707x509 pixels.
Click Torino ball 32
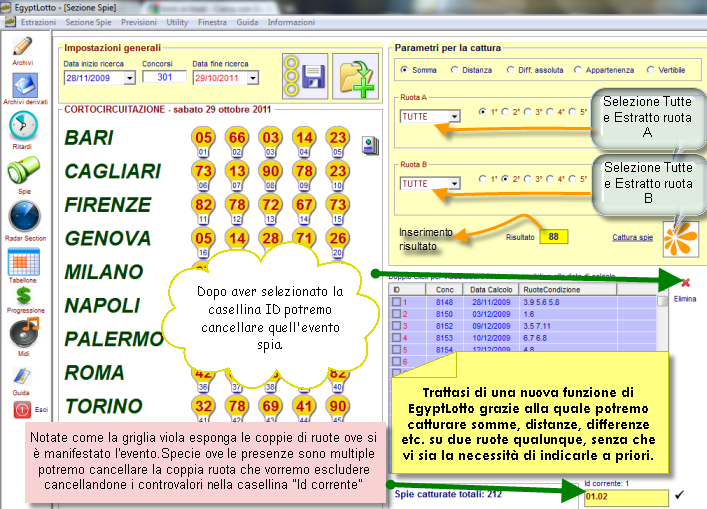203,406
